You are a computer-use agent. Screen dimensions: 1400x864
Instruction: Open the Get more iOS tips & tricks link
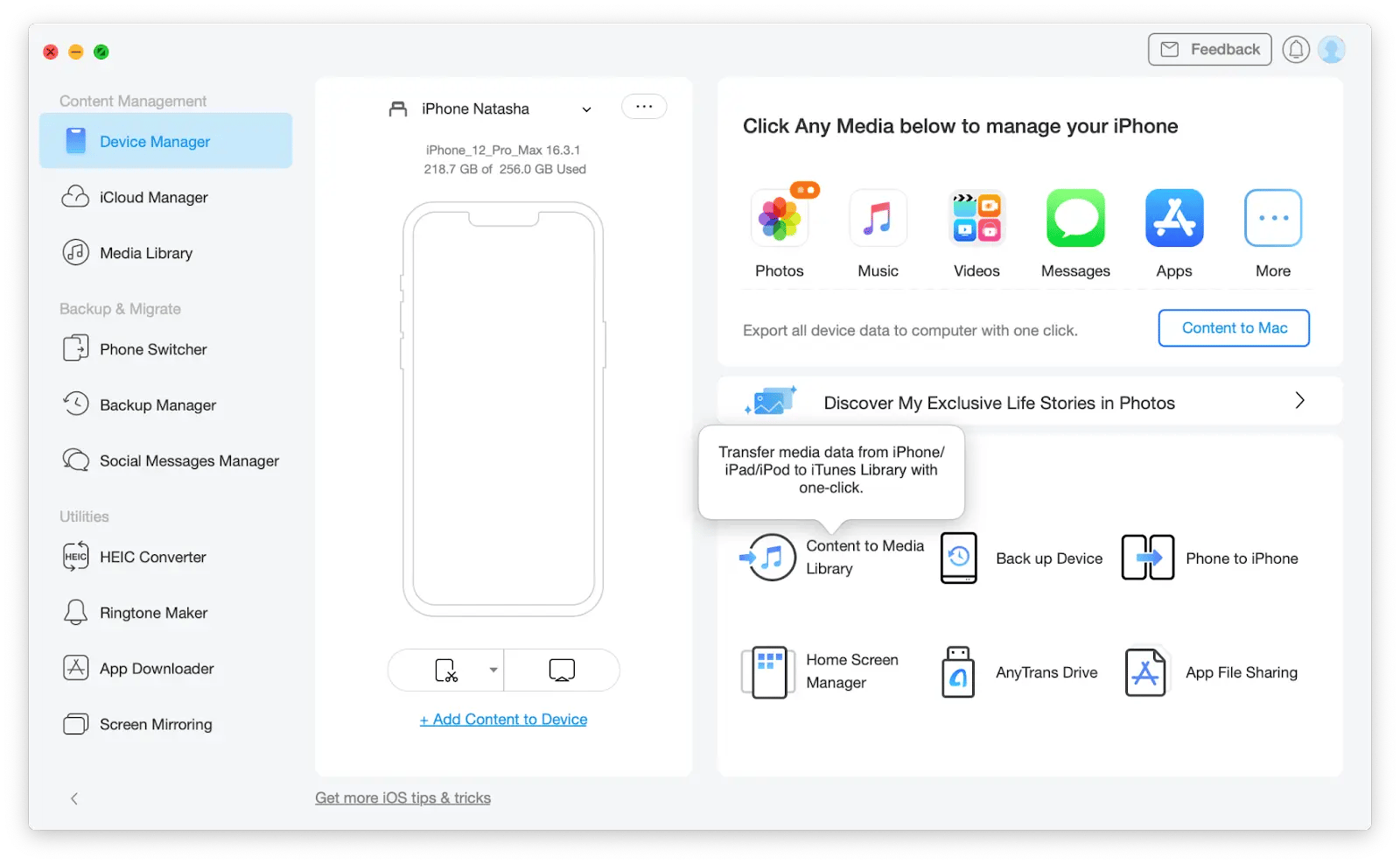(x=402, y=798)
